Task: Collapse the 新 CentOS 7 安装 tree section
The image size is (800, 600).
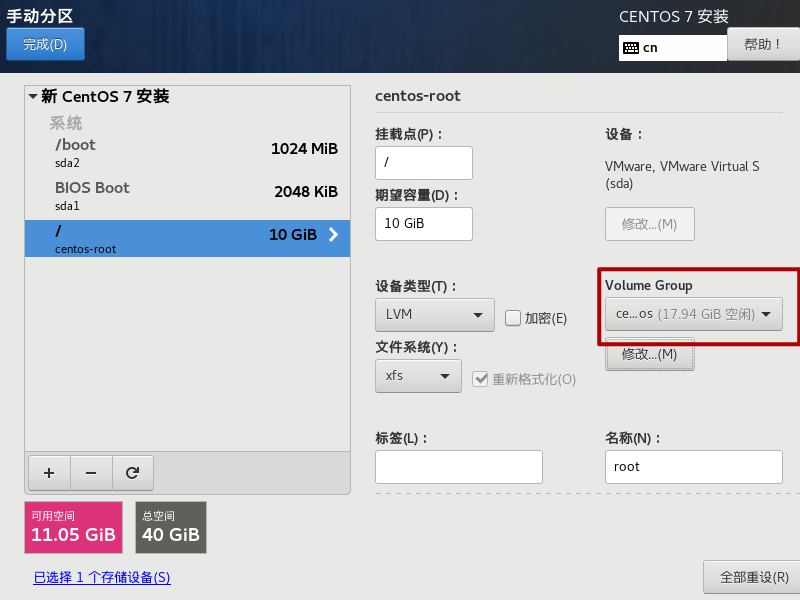Action: tap(33, 96)
